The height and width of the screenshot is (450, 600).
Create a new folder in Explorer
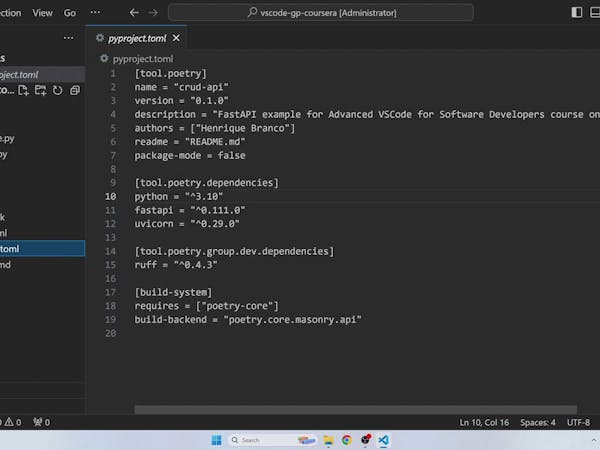pyautogui.click(x=40, y=90)
